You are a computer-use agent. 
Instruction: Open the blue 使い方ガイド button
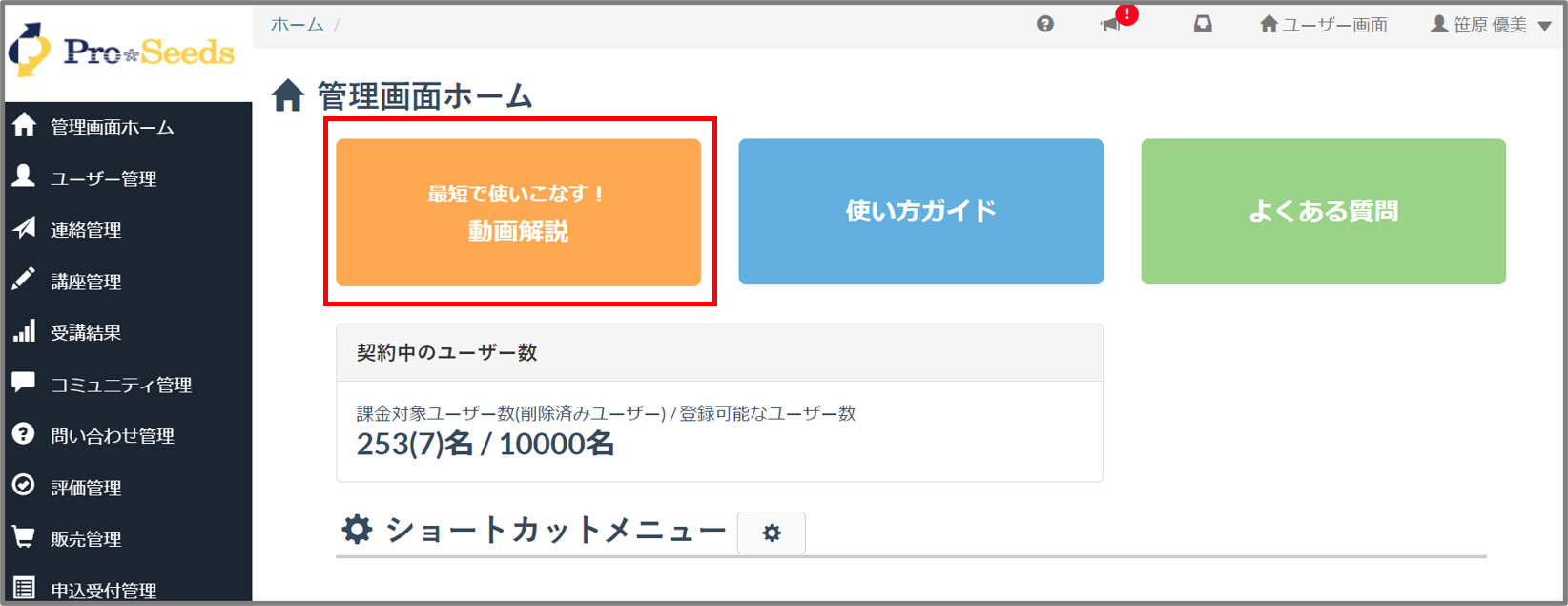click(920, 212)
